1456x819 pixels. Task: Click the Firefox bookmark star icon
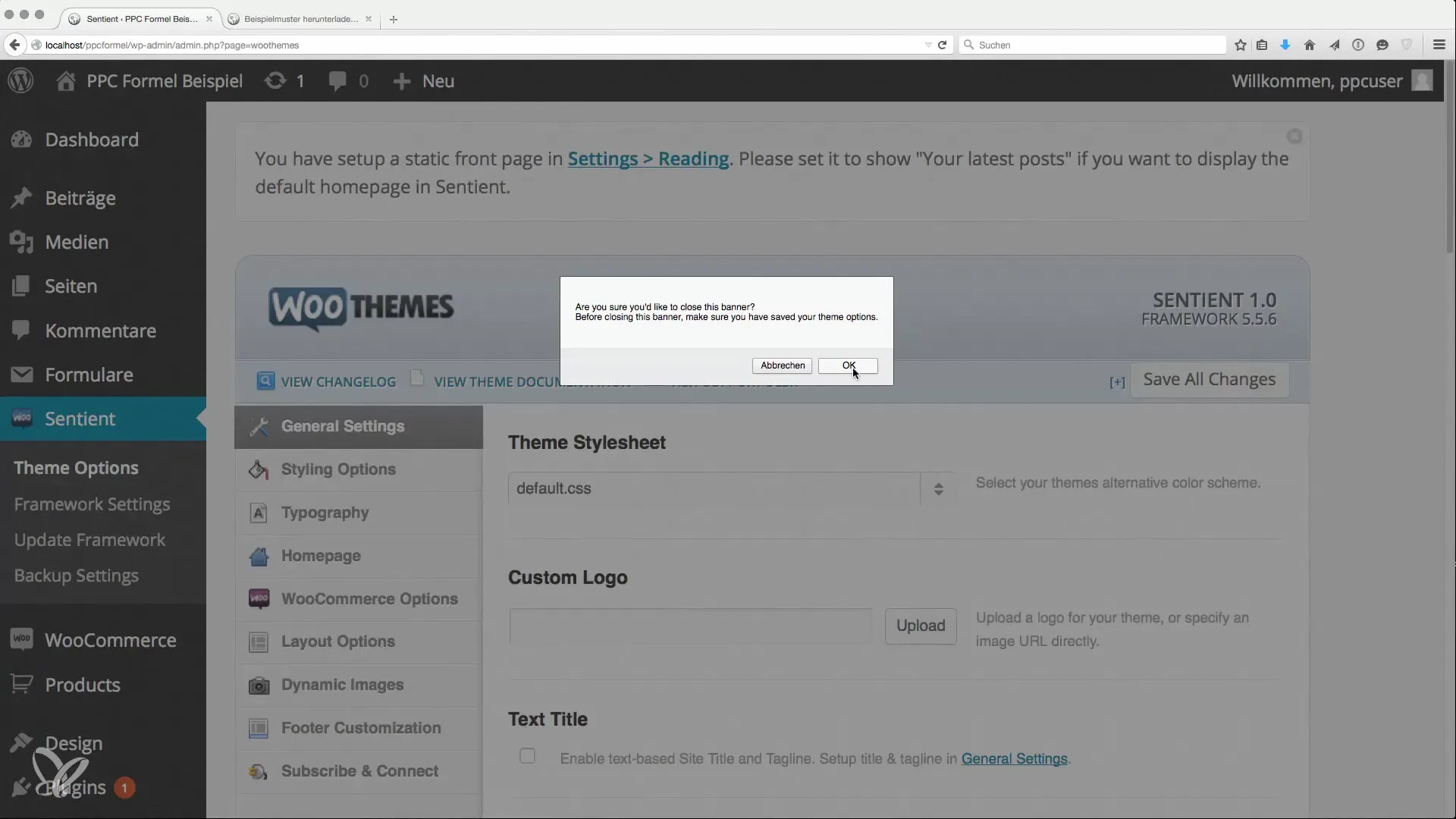(1240, 45)
